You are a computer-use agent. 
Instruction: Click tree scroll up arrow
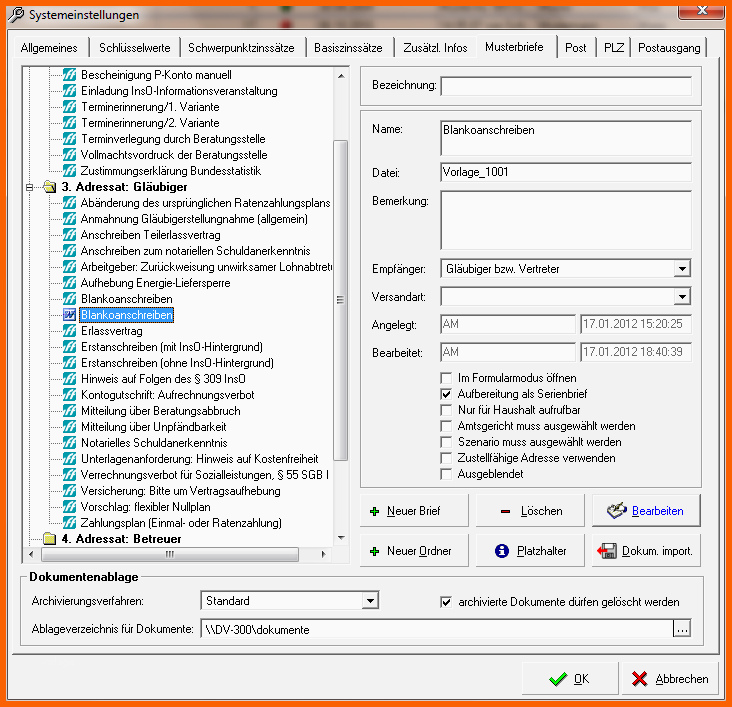pos(341,75)
